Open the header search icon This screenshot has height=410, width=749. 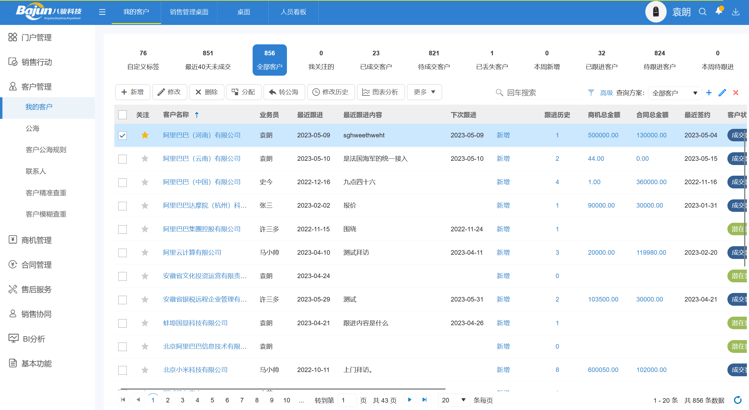703,12
